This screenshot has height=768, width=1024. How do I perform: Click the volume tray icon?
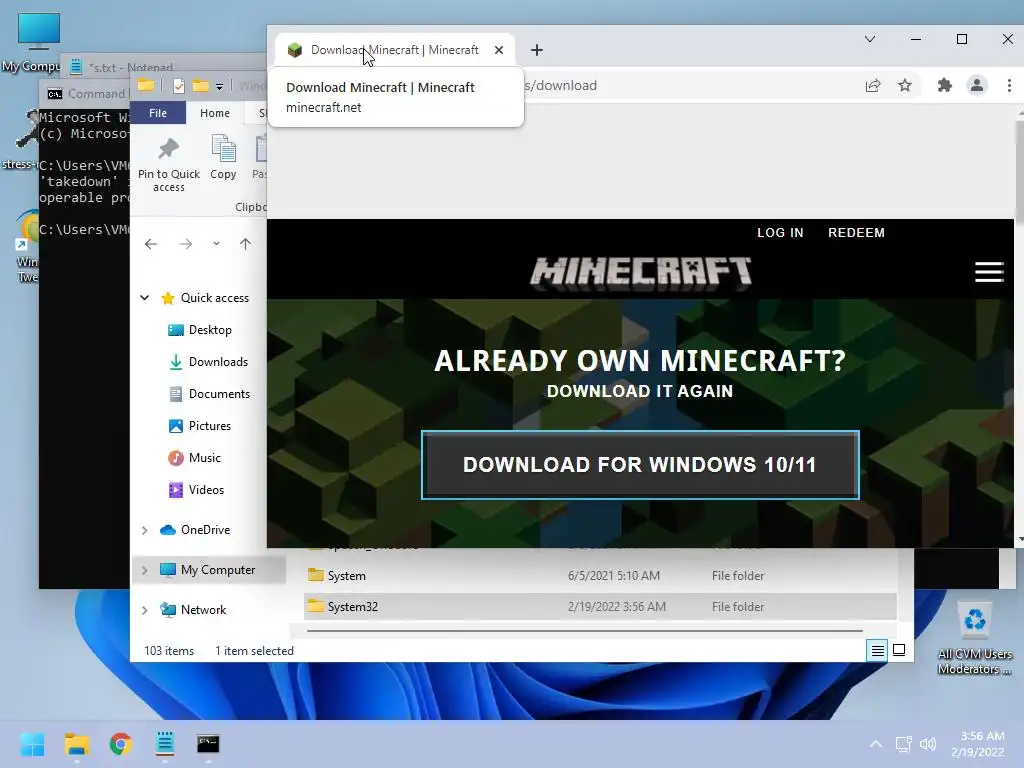pos(928,744)
